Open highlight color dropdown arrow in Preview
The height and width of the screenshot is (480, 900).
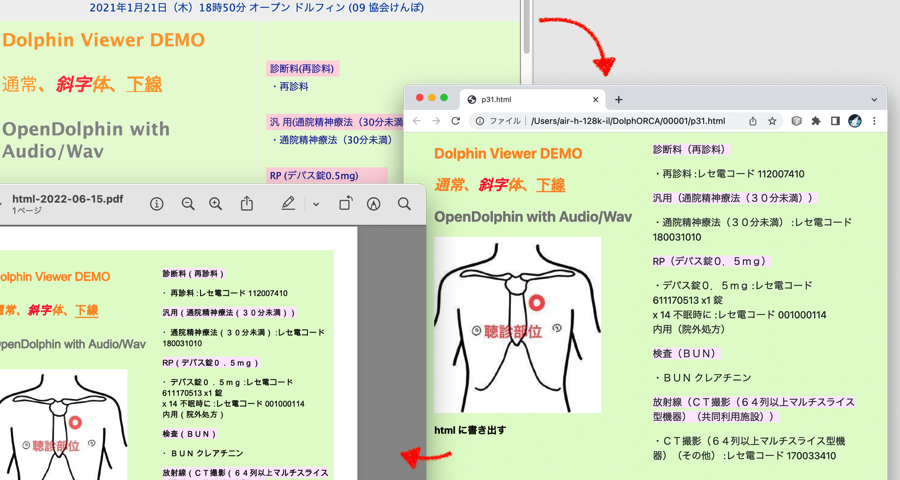pyautogui.click(x=316, y=204)
